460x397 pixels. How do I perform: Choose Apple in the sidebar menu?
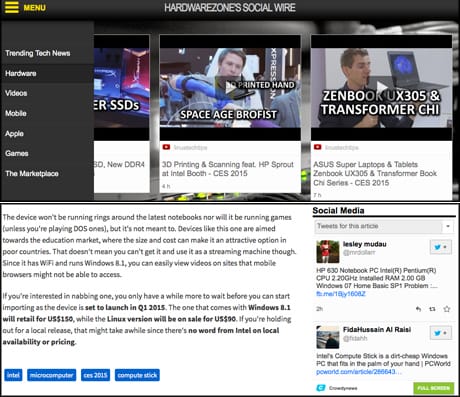[14, 134]
